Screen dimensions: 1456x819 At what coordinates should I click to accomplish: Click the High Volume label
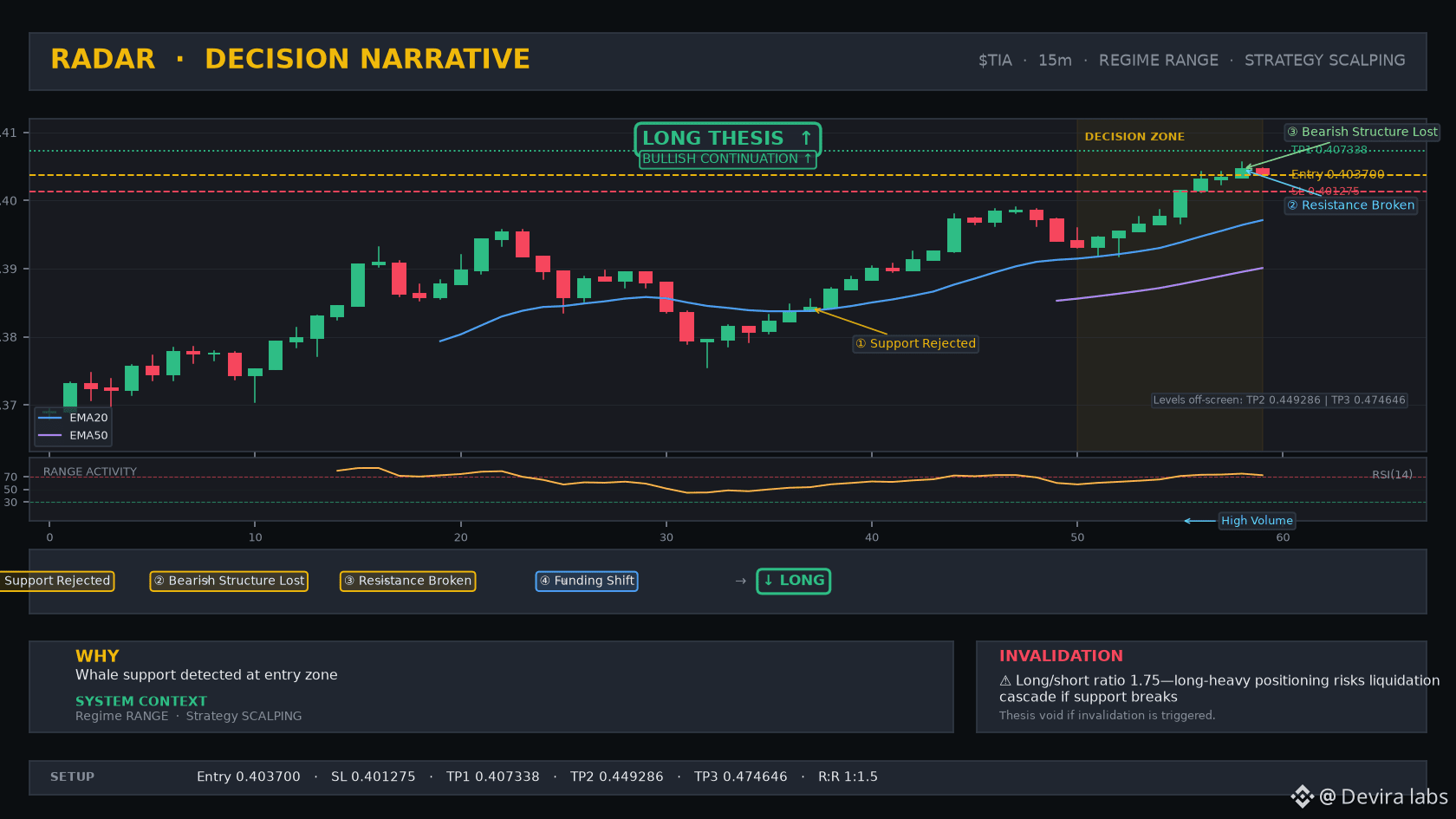[x=1257, y=521]
